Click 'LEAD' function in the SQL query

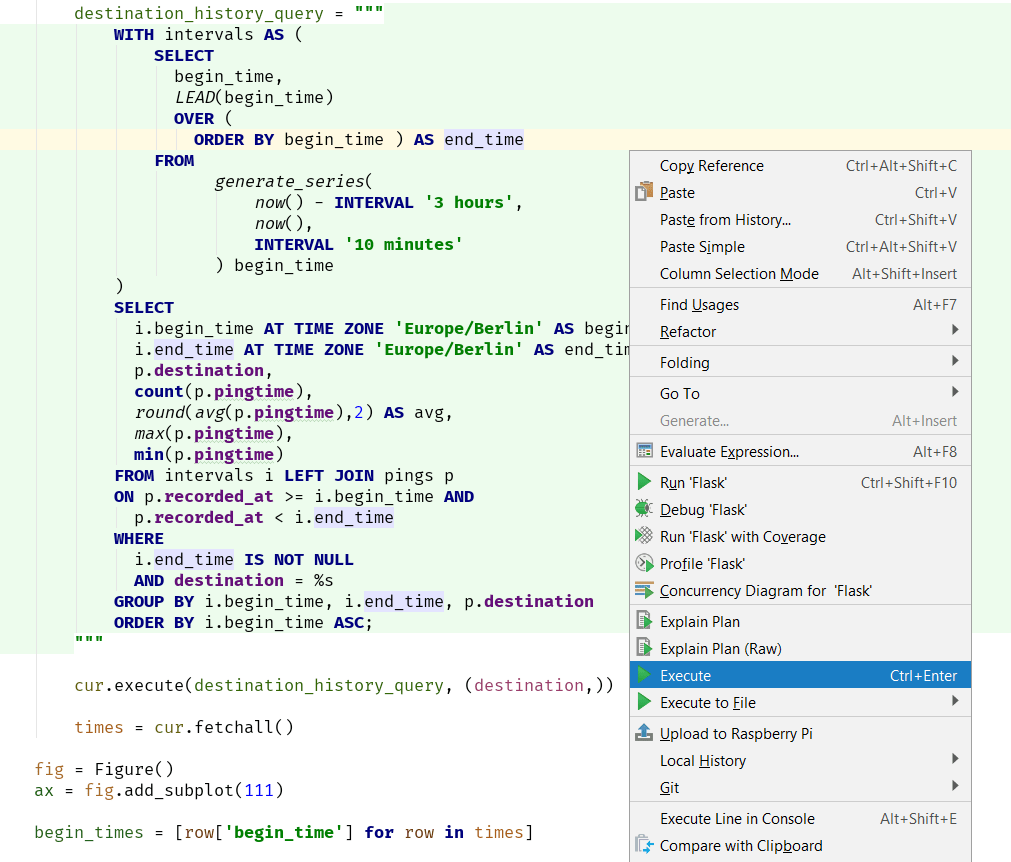195,97
